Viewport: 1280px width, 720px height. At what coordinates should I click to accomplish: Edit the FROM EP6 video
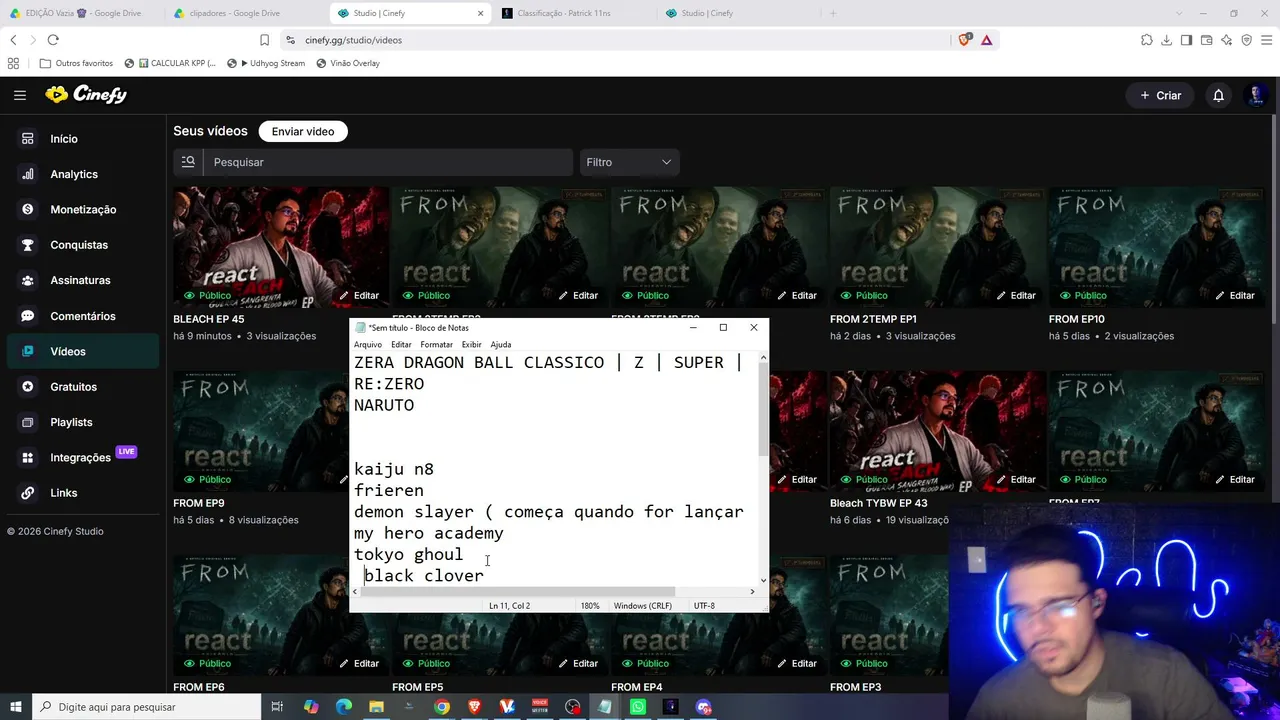(358, 664)
